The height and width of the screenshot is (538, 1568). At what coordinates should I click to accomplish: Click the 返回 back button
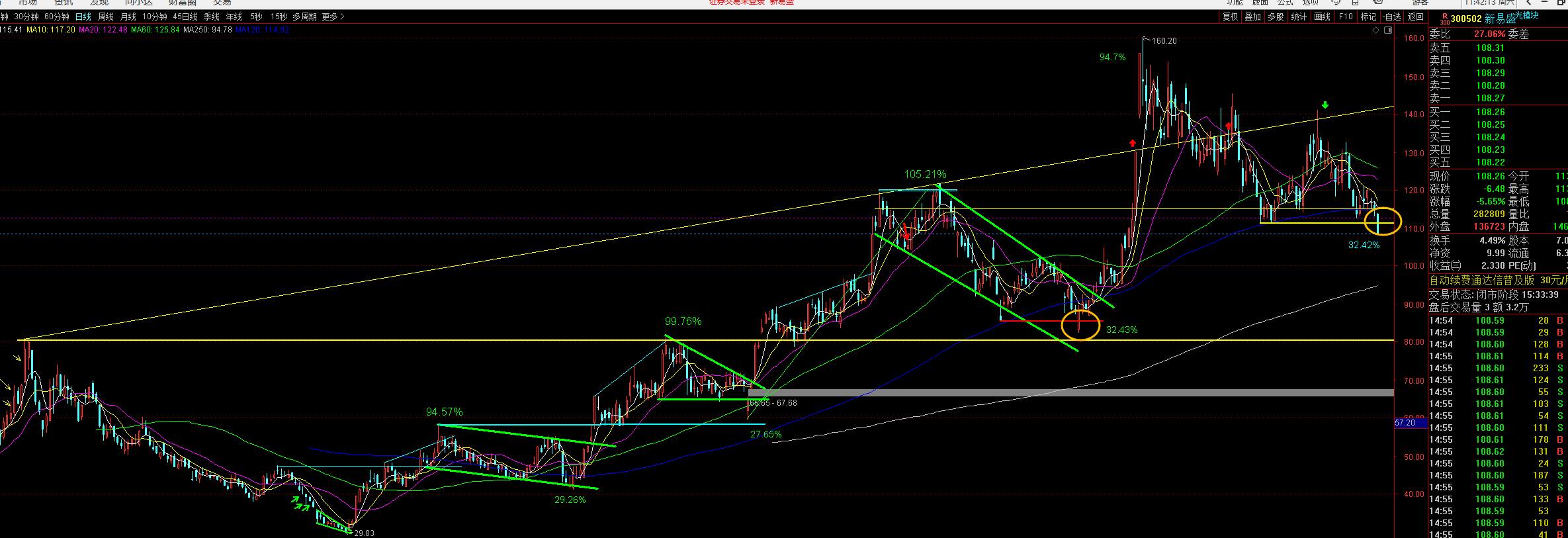tap(1416, 17)
